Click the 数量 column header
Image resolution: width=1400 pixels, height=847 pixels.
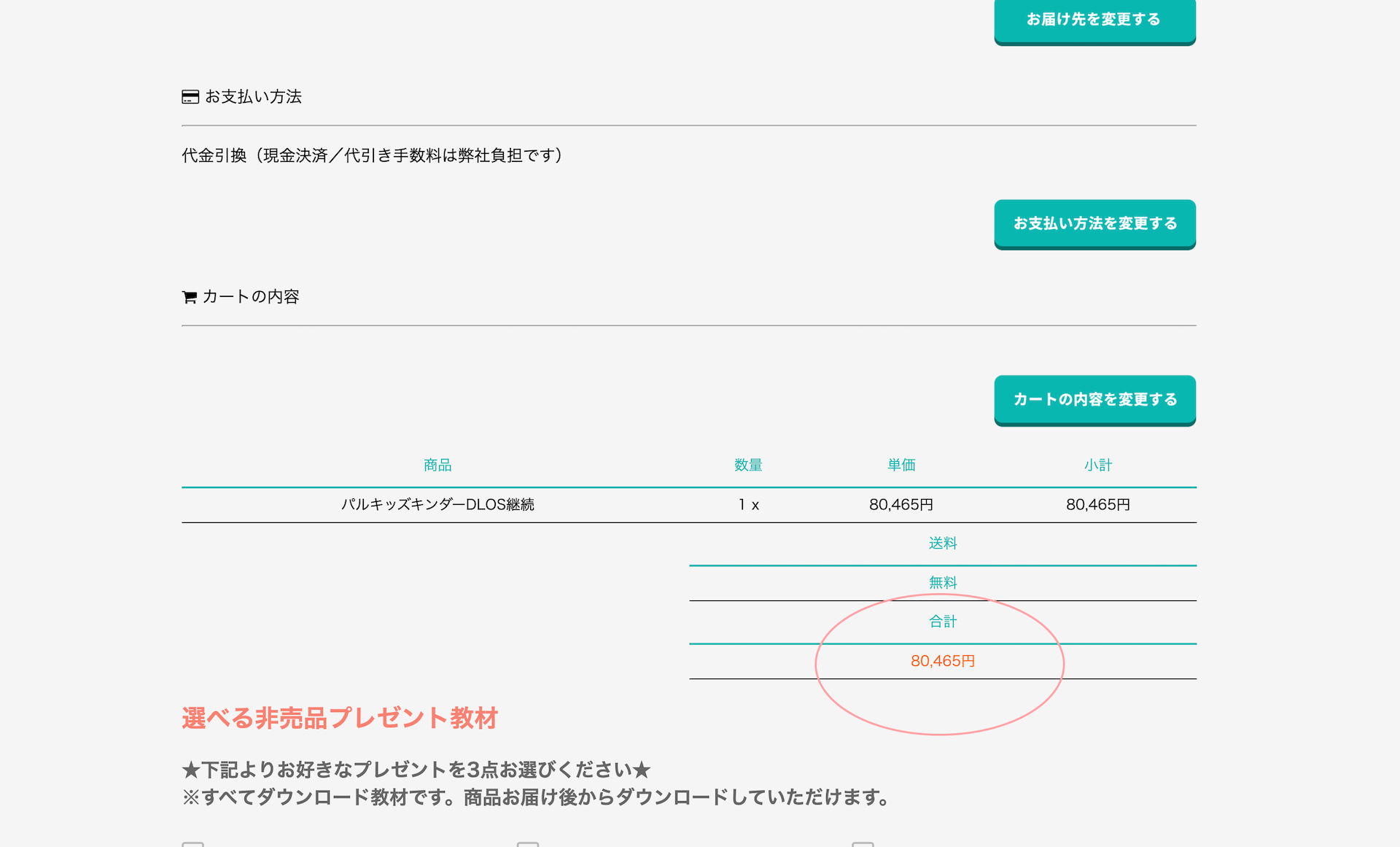[x=748, y=465]
